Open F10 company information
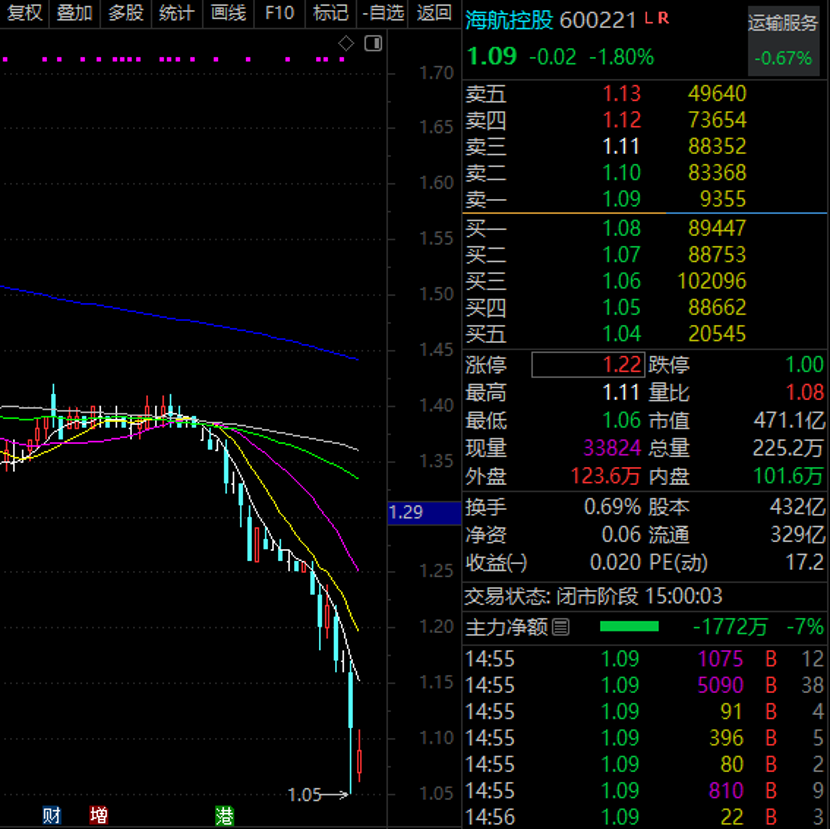 point(279,13)
